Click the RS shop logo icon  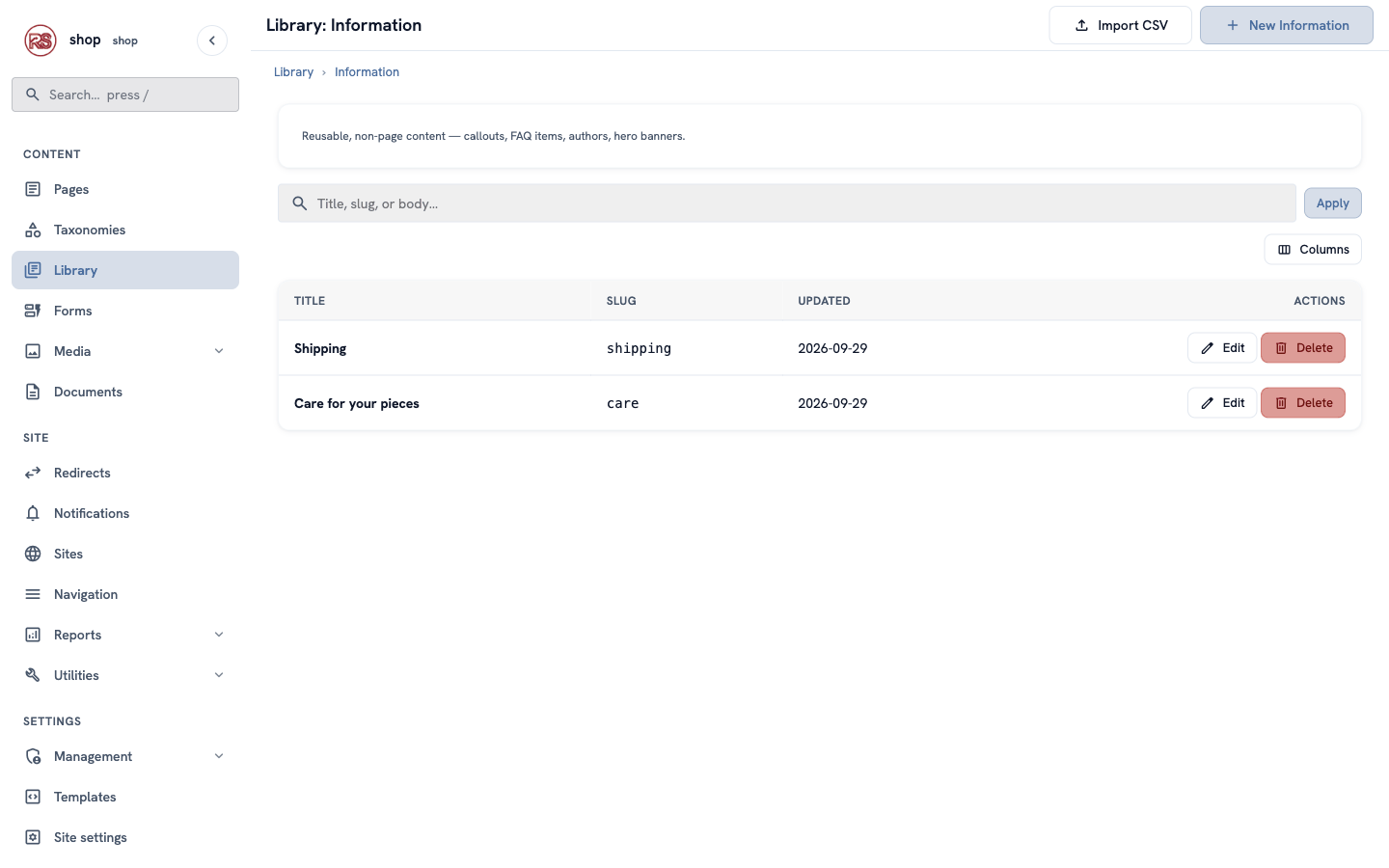click(x=41, y=41)
